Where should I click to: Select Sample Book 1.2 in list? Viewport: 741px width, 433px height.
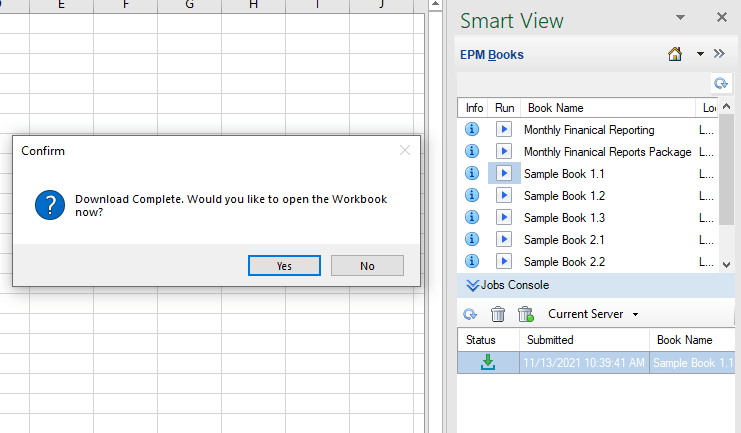[x=564, y=195]
